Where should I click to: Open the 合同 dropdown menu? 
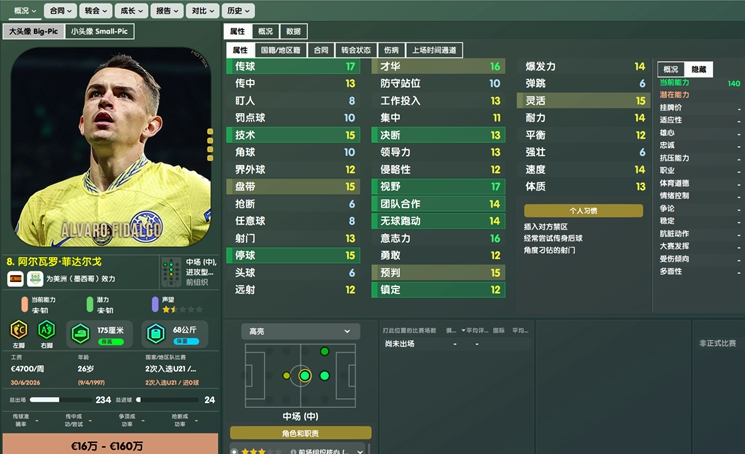pyautogui.click(x=60, y=10)
